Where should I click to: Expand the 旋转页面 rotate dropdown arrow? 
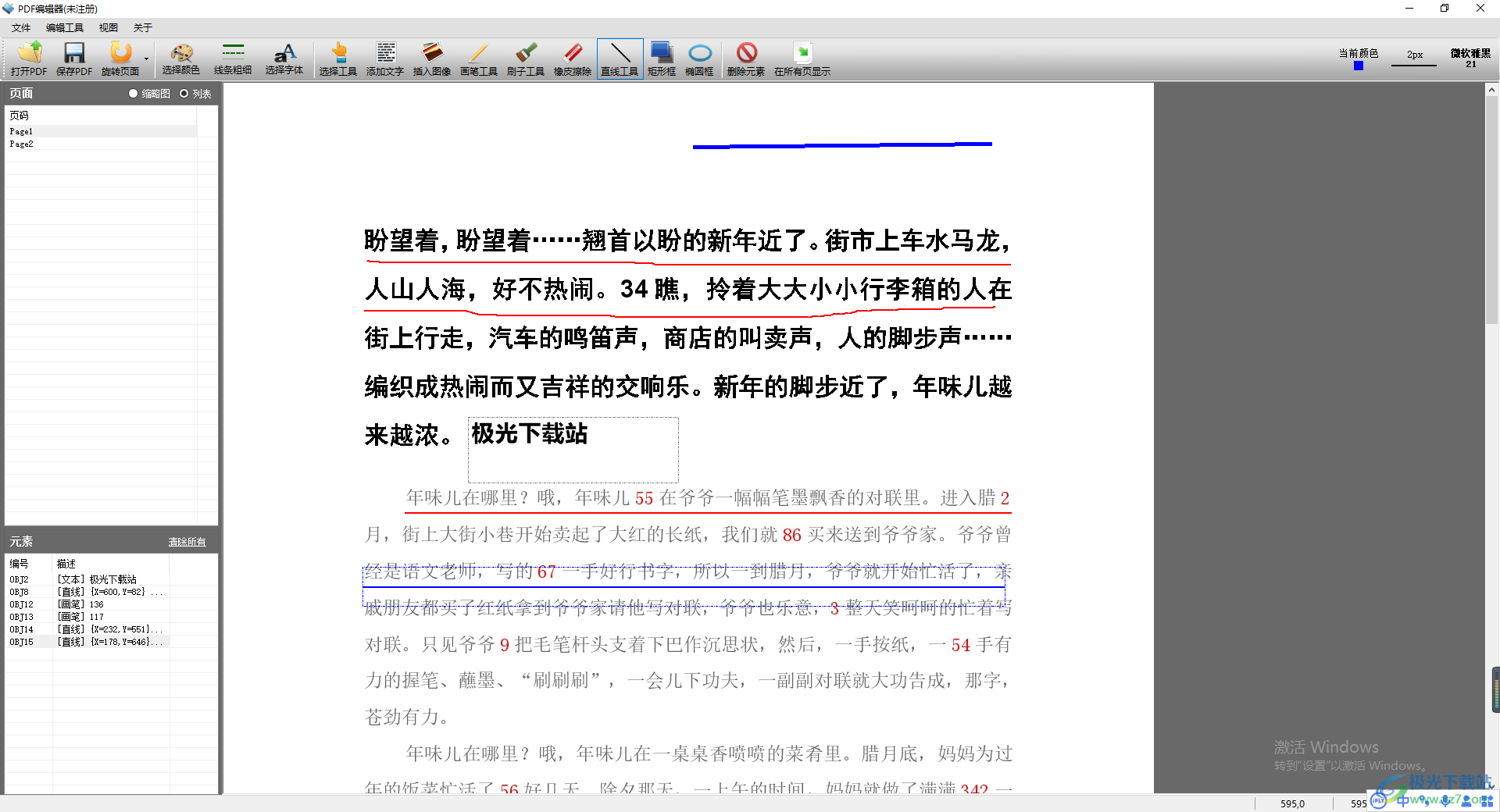(146, 59)
